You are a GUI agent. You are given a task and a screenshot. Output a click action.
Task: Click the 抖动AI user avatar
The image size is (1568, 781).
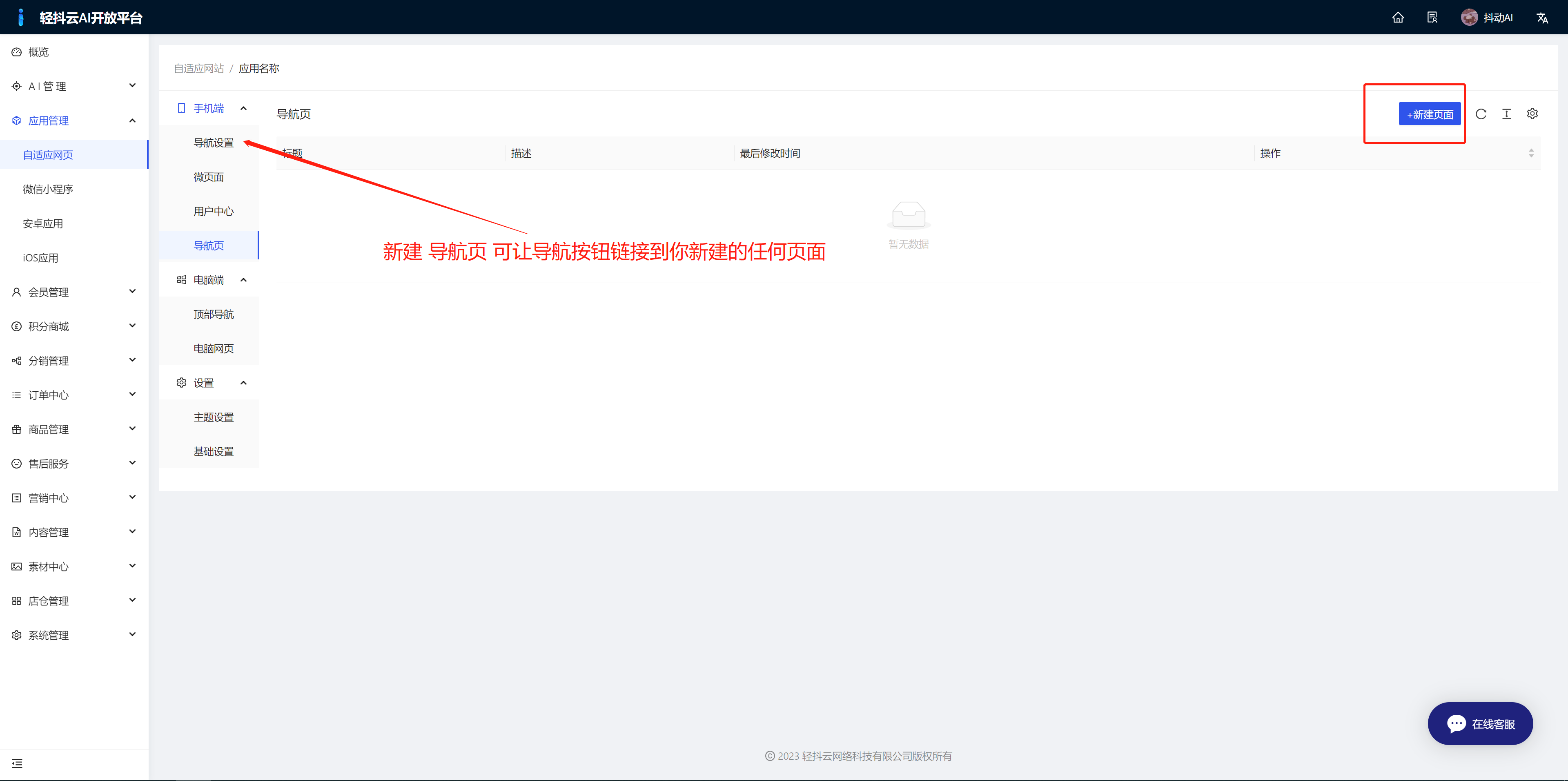pyautogui.click(x=1469, y=18)
